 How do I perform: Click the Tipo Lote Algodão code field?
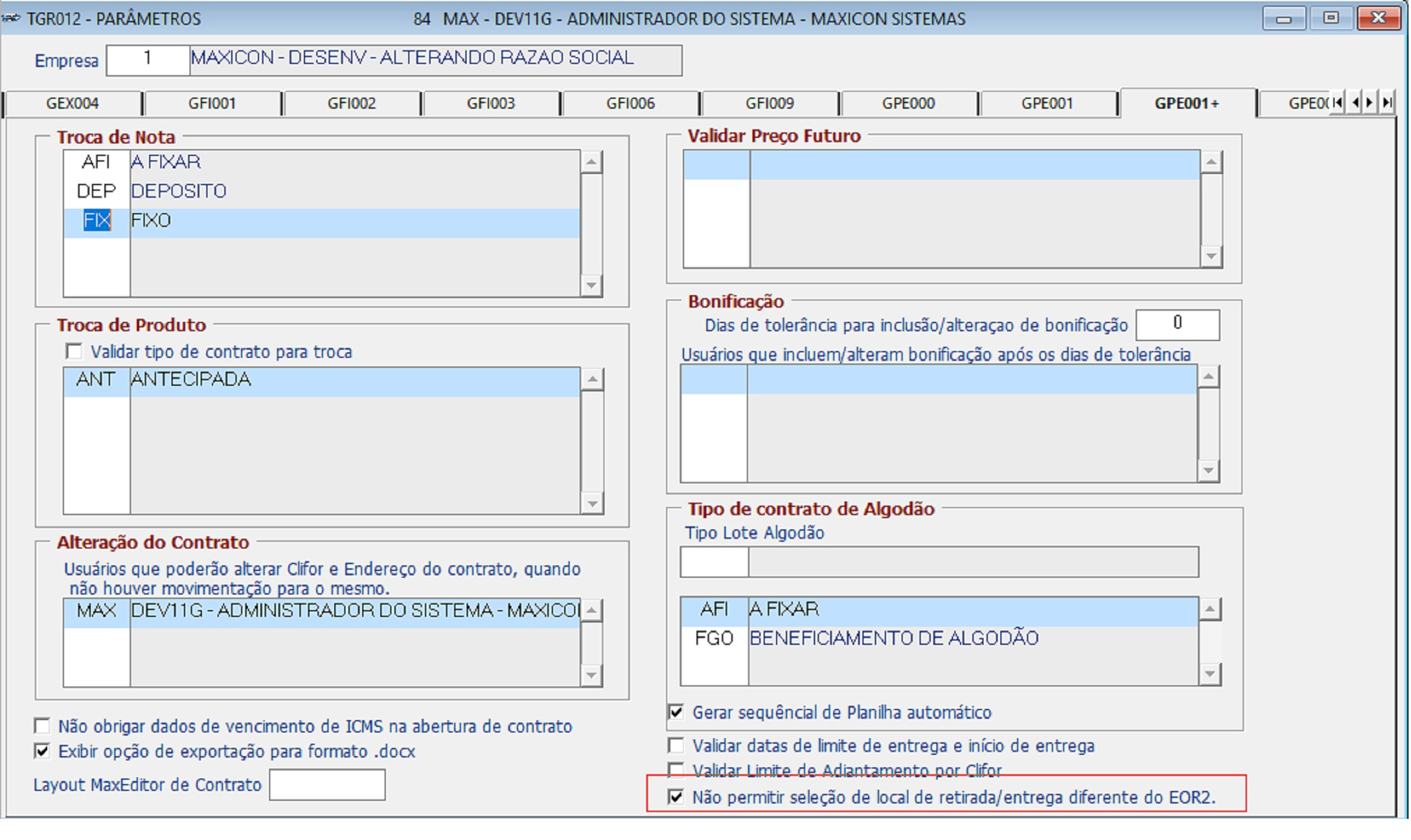[x=714, y=562]
